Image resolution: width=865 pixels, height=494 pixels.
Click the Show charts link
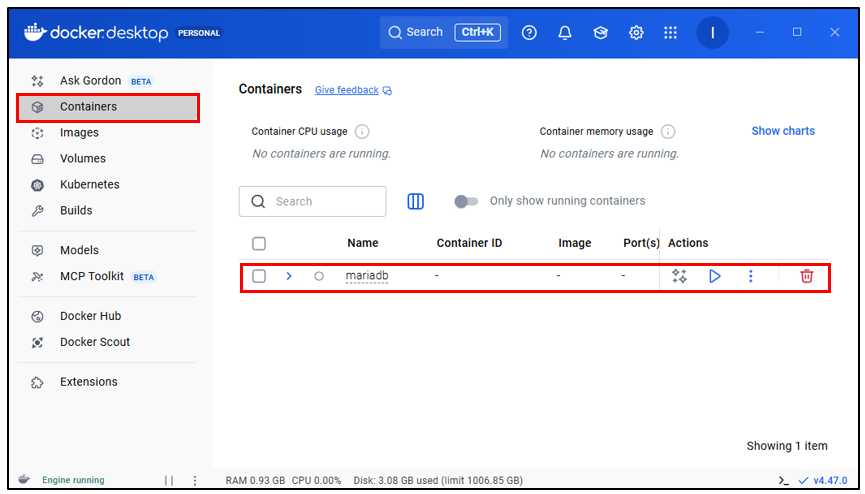783,131
